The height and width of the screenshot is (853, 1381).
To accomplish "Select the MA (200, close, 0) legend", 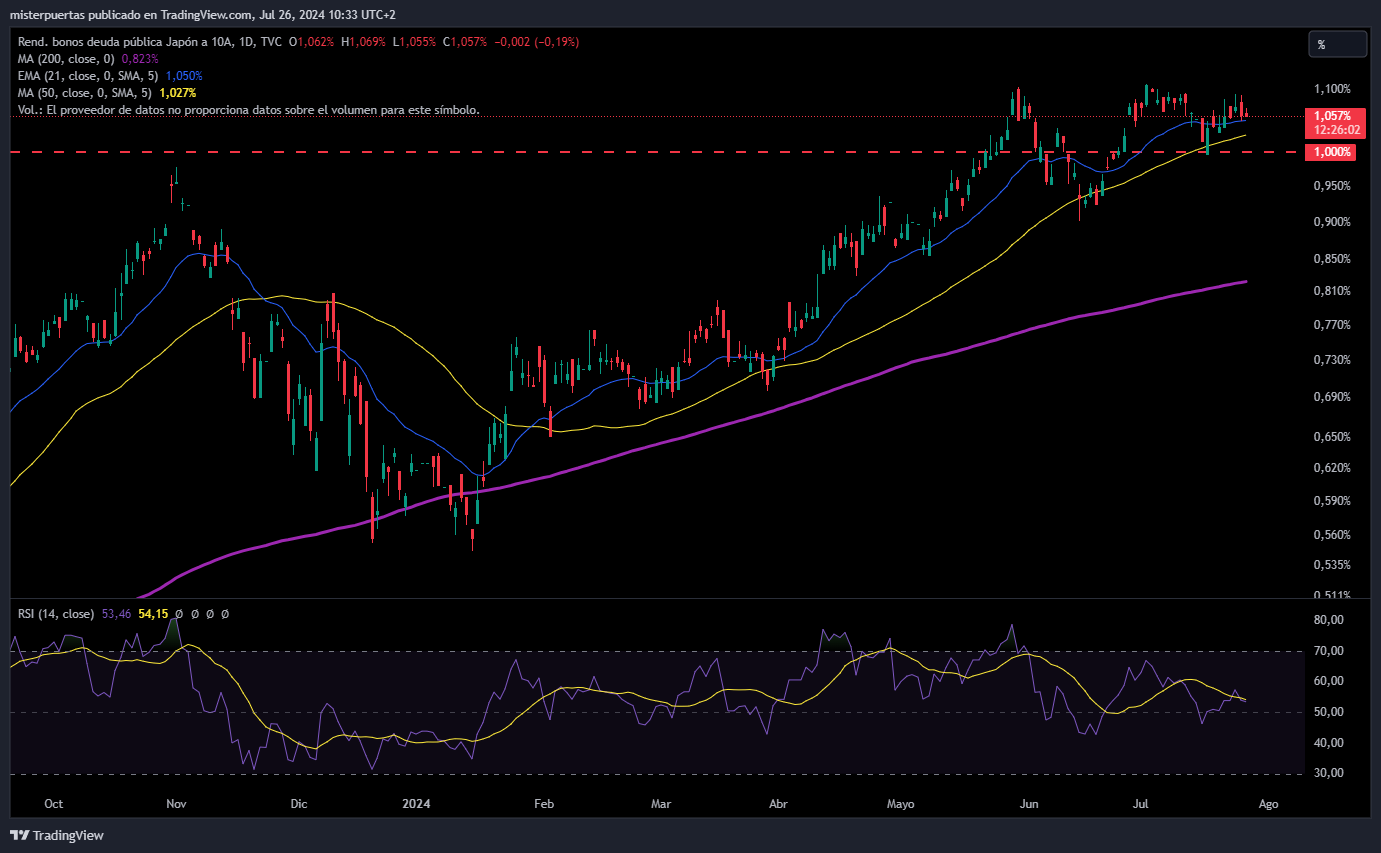I will pyautogui.click(x=66, y=59).
